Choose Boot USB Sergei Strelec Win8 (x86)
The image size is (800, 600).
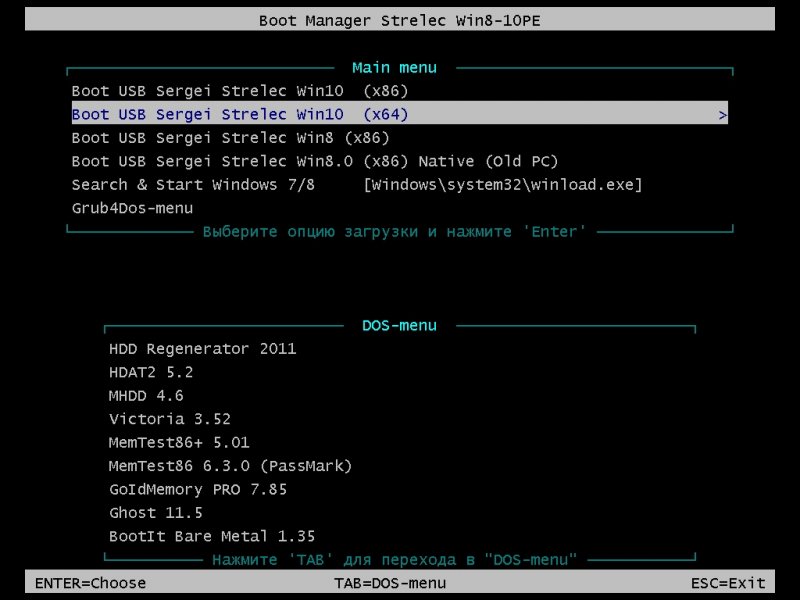(x=231, y=138)
